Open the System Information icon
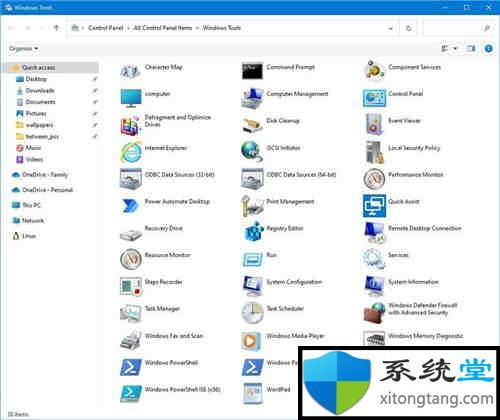The width and height of the screenshot is (500, 420). [x=374, y=286]
